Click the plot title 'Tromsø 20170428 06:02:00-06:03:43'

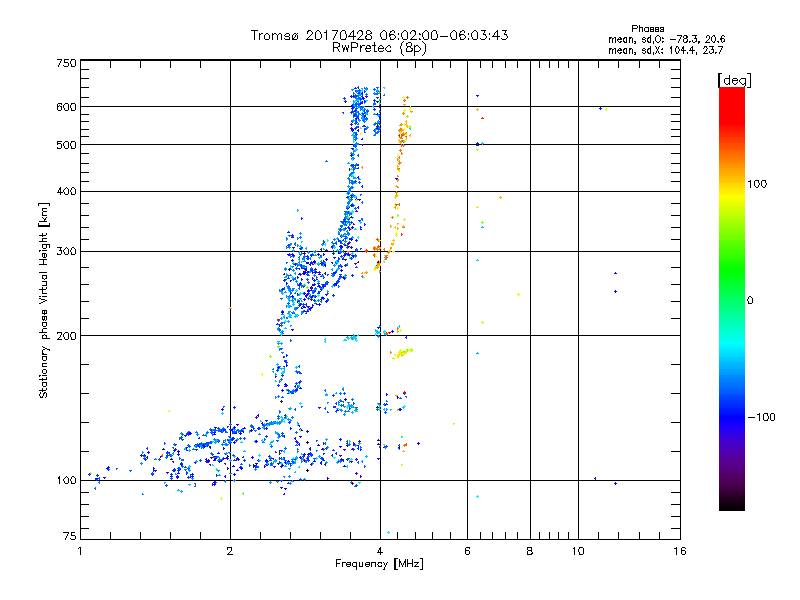(379, 35)
